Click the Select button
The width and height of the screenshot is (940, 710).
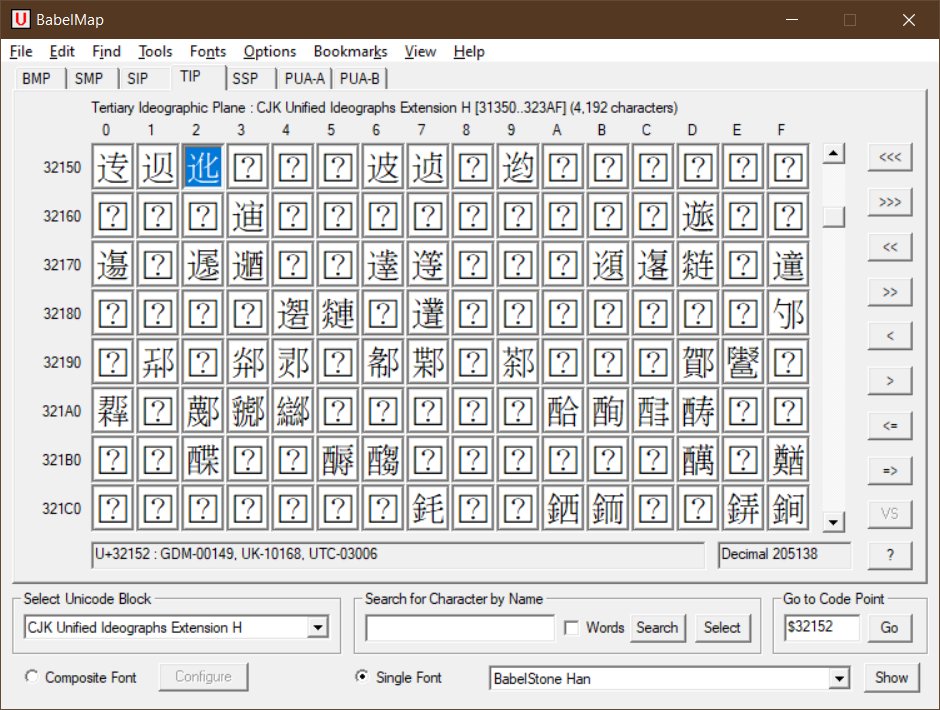[722, 628]
